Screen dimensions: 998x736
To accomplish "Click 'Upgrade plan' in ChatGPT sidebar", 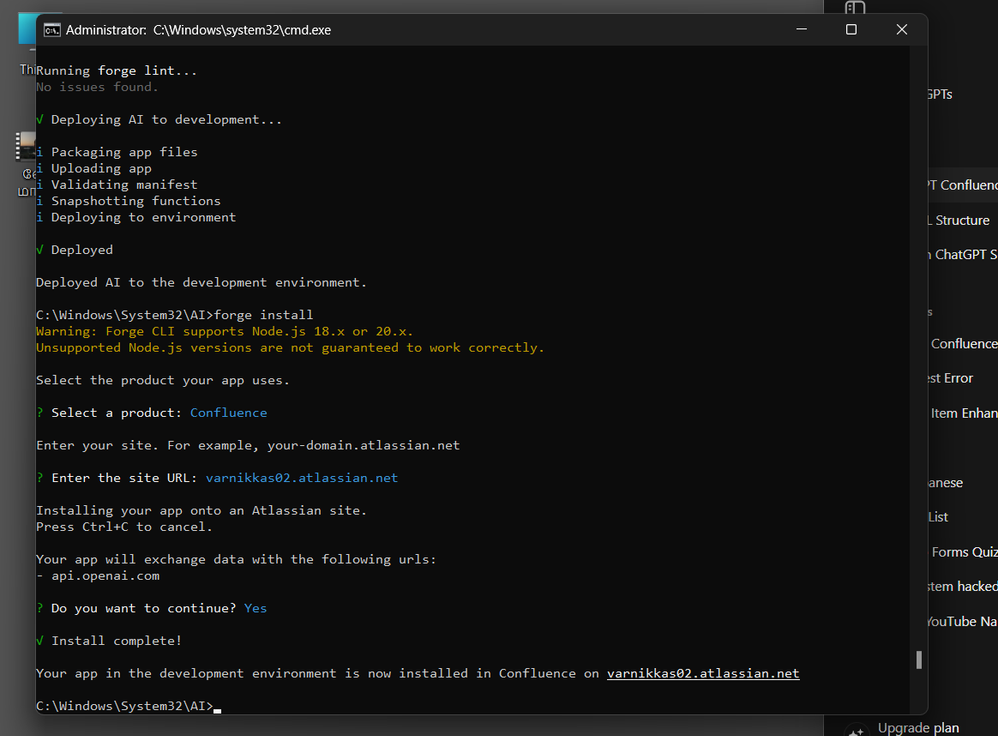I will 918,728.
